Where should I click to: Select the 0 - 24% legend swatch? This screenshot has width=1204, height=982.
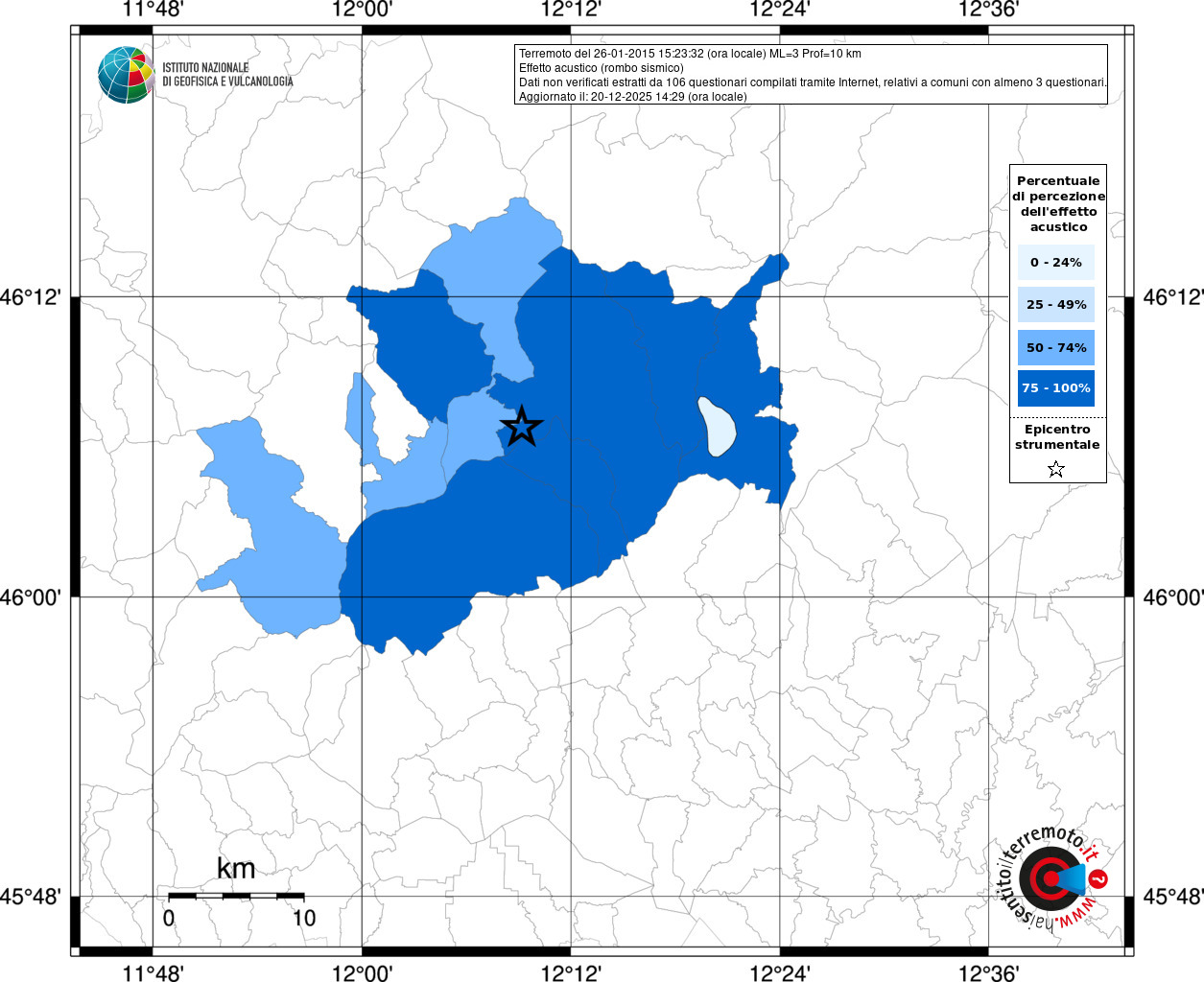click(1056, 262)
